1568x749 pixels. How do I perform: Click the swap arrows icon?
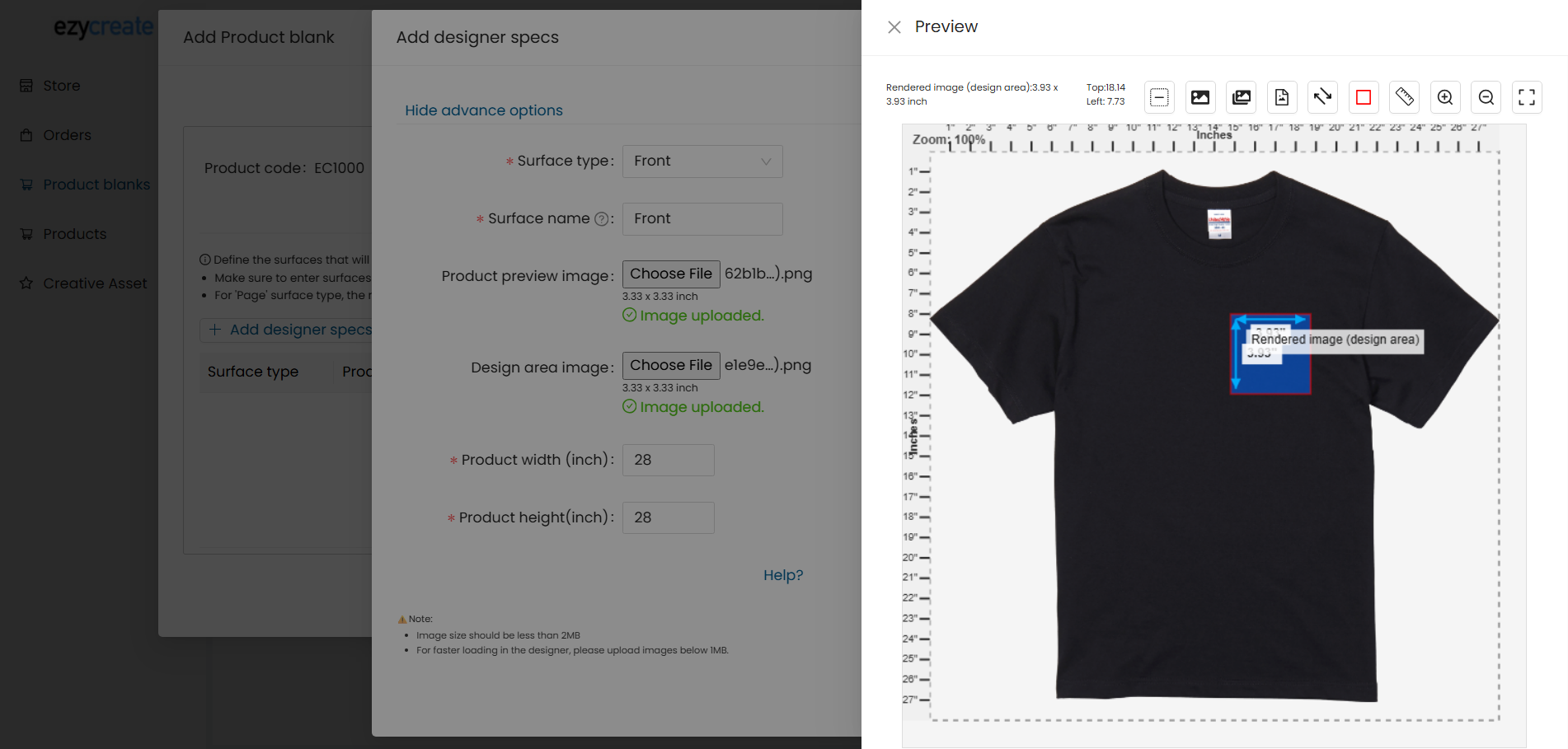1322,97
